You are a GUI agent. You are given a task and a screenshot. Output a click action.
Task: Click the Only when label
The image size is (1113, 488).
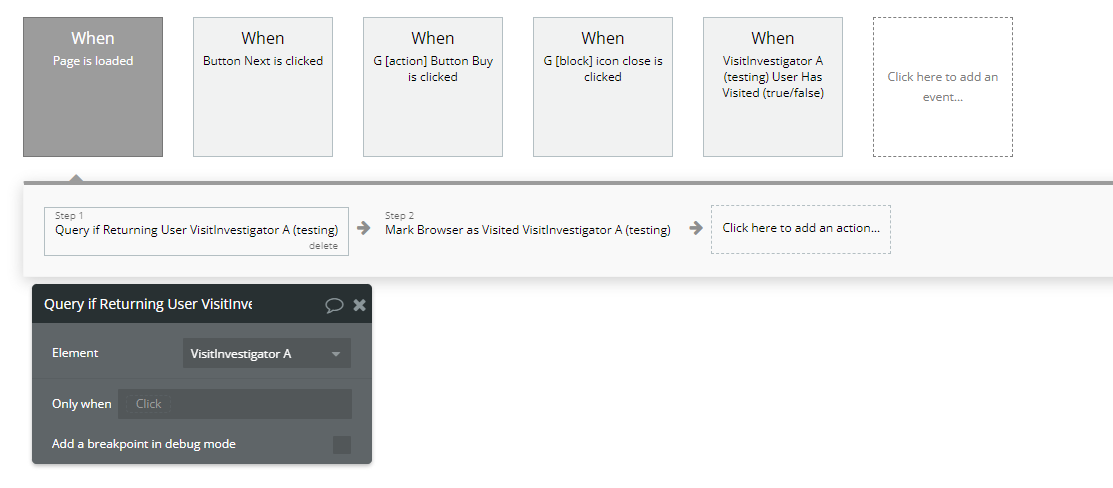[x=82, y=404]
